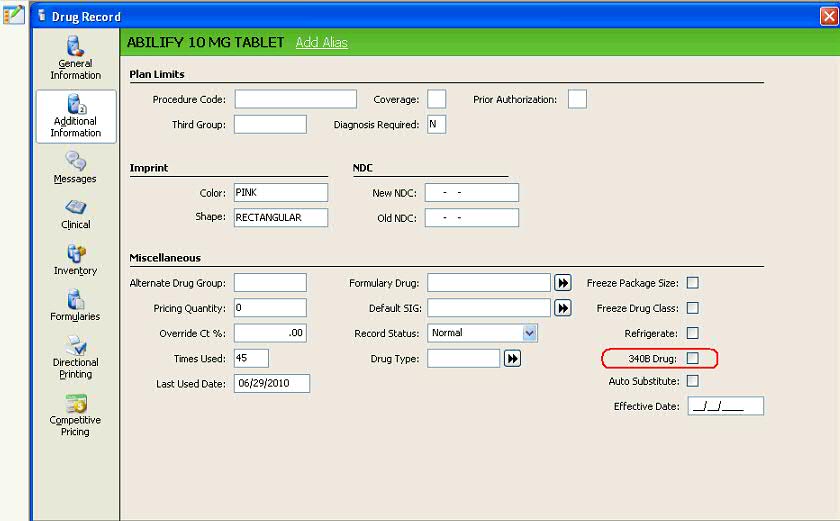The width and height of the screenshot is (840, 521).
Task: Open Directional Printing sidebar icon
Action: [76, 345]
